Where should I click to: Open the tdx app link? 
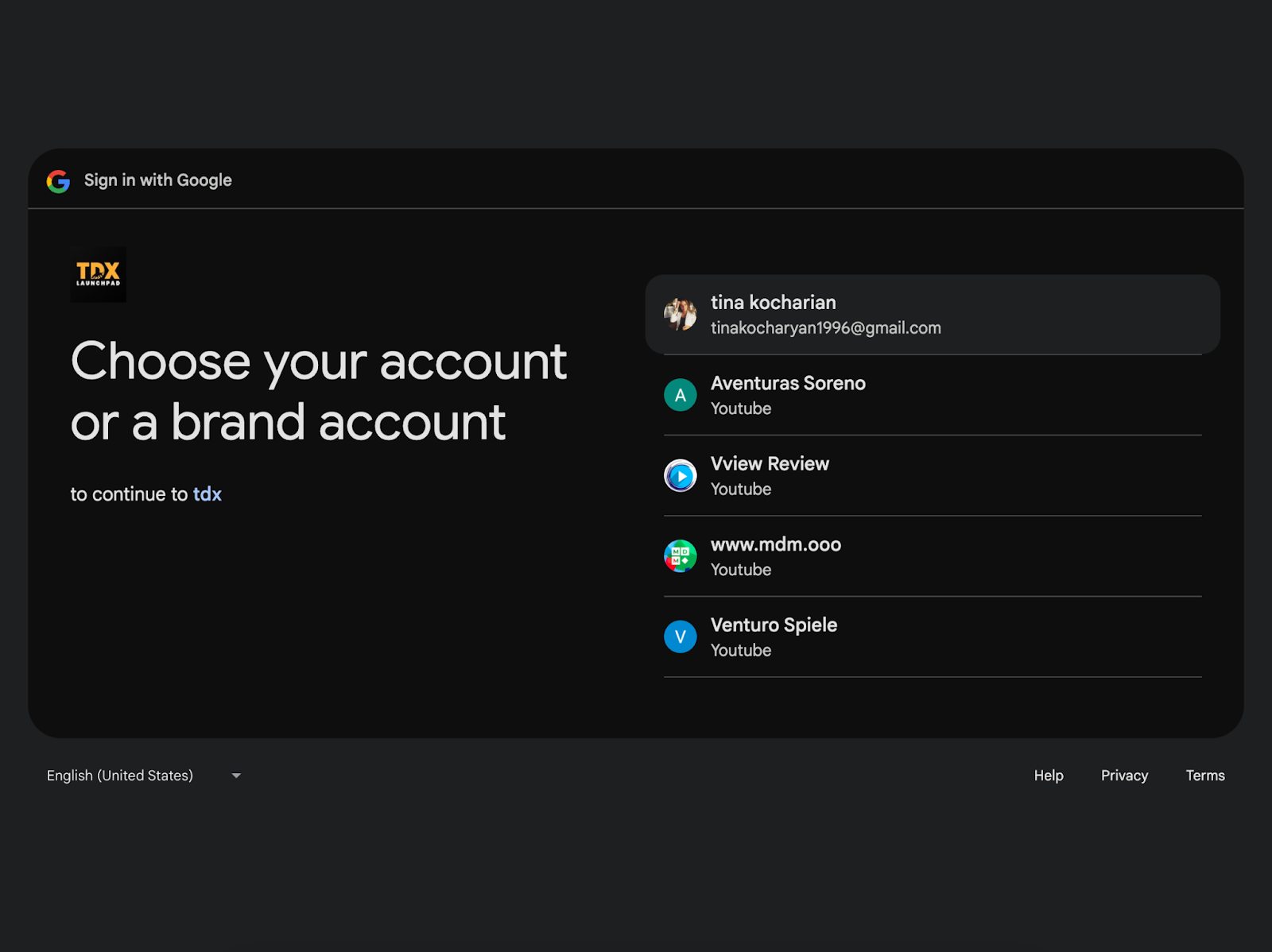207,494
